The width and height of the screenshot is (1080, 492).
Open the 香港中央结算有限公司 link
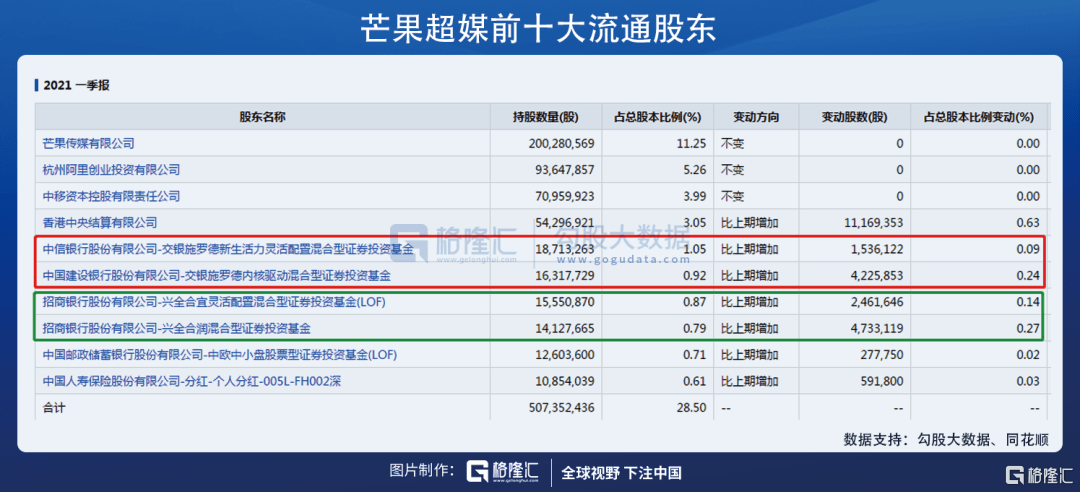[99, 222]
